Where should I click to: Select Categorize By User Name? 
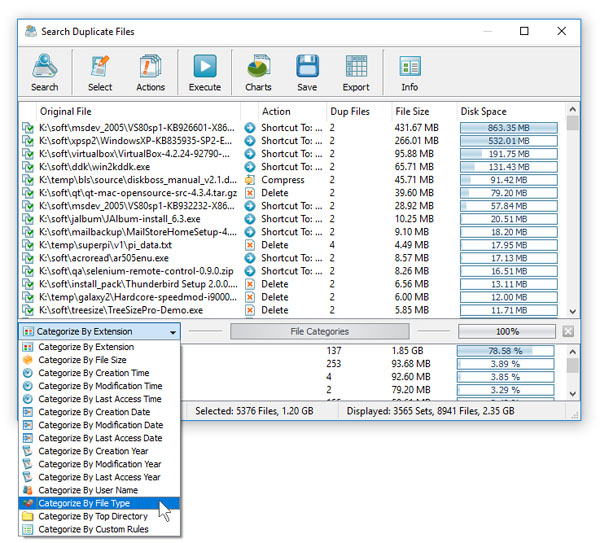pos(99,490)
